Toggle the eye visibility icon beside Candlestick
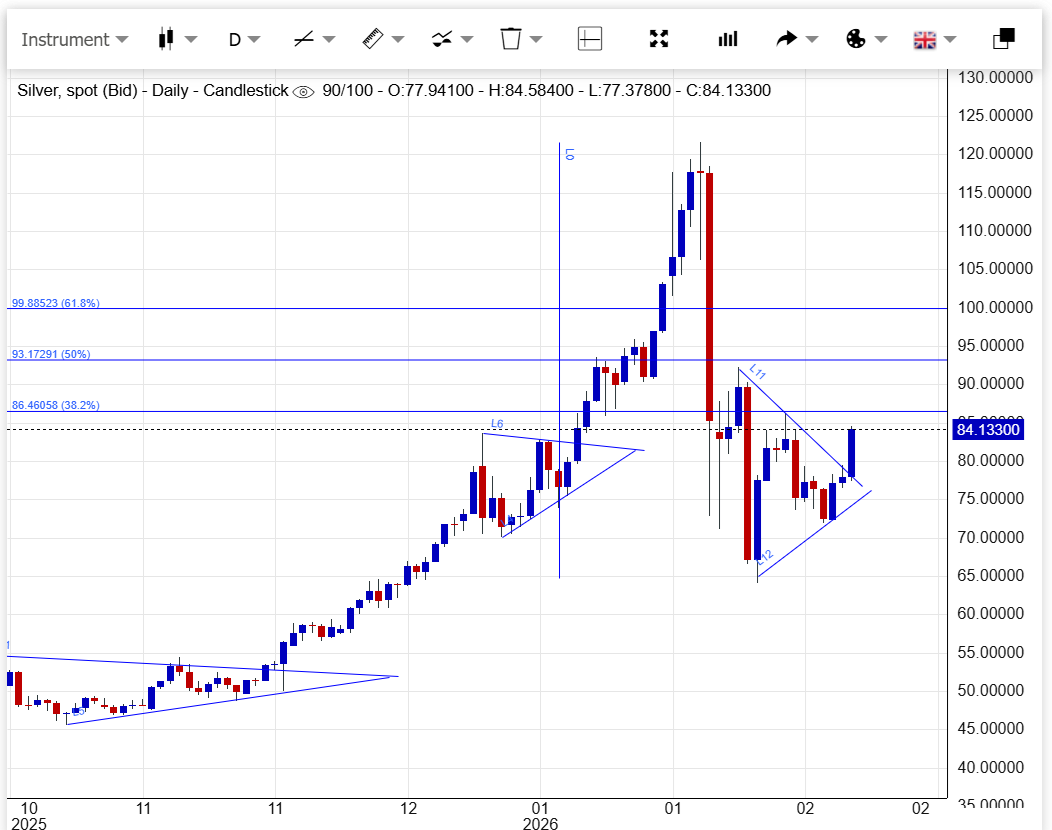1052x830 pixels. click(304, 91)
